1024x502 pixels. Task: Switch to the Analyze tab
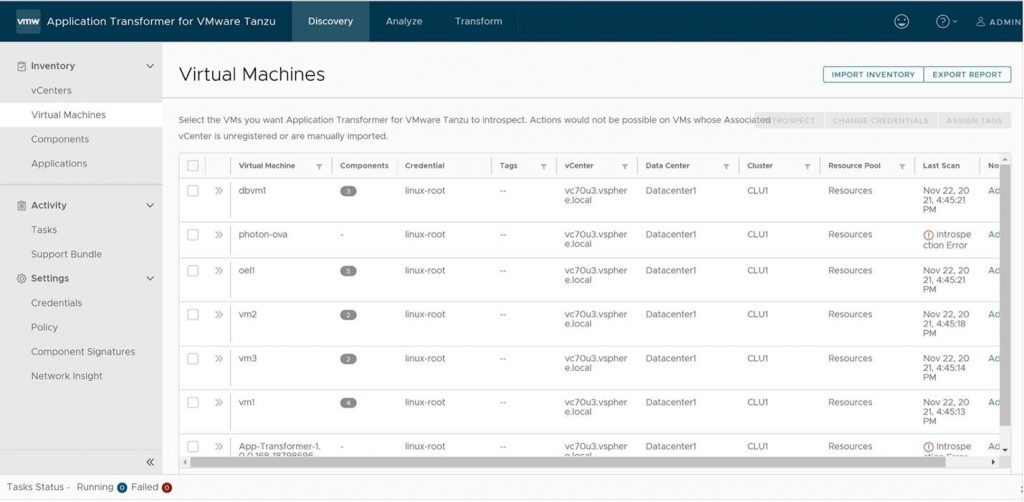tap(404, 21)
